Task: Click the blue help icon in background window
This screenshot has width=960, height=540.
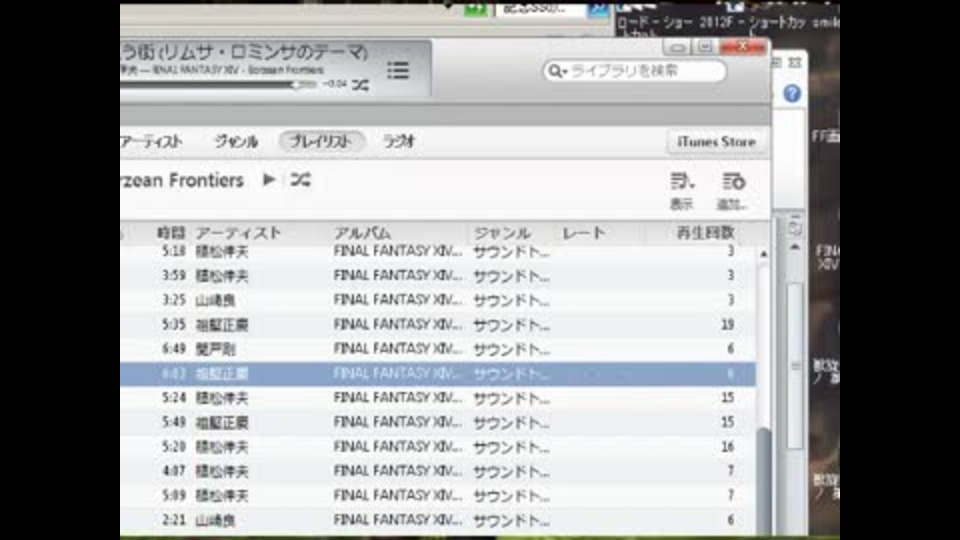Action: point(792,94)
